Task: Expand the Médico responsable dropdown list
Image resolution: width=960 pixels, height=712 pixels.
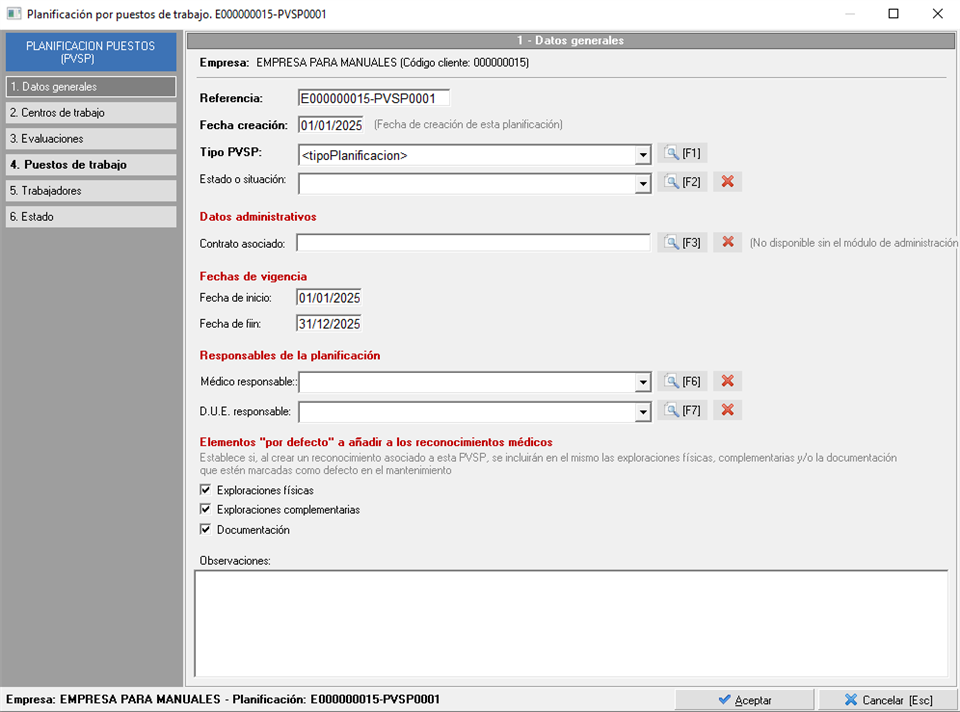Action: [x=642, y=382]
